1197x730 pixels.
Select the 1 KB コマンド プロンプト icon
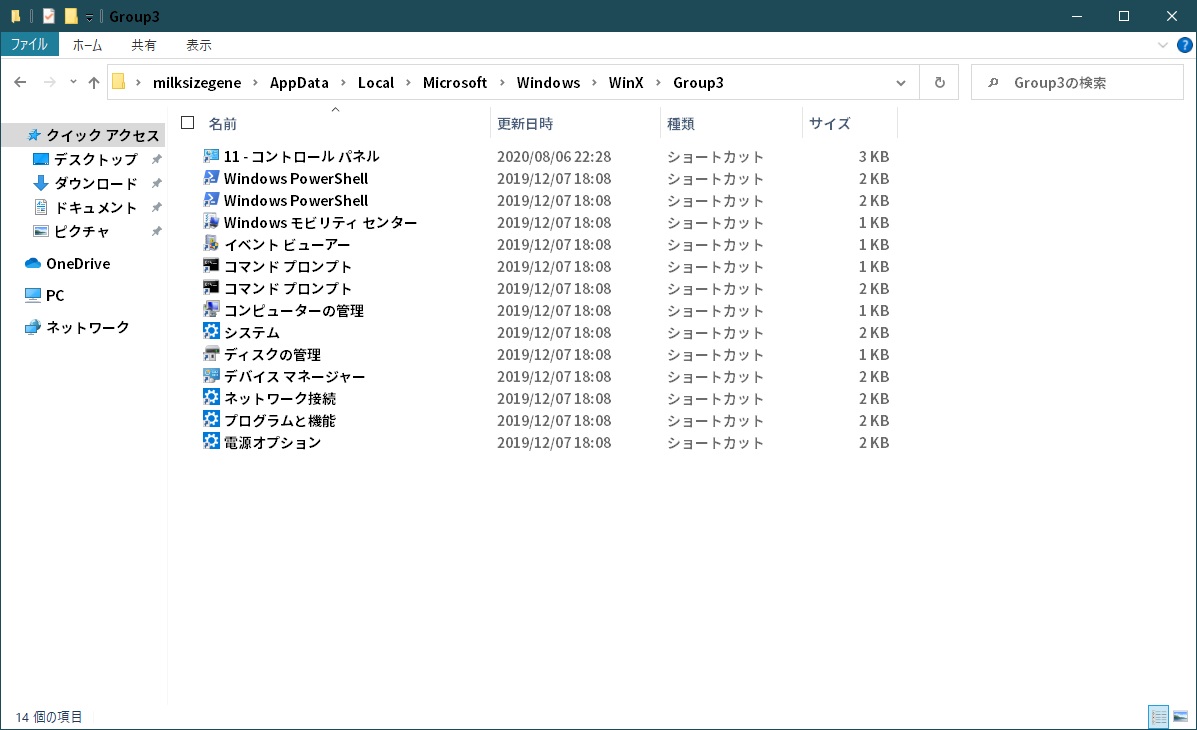[211, 266]
